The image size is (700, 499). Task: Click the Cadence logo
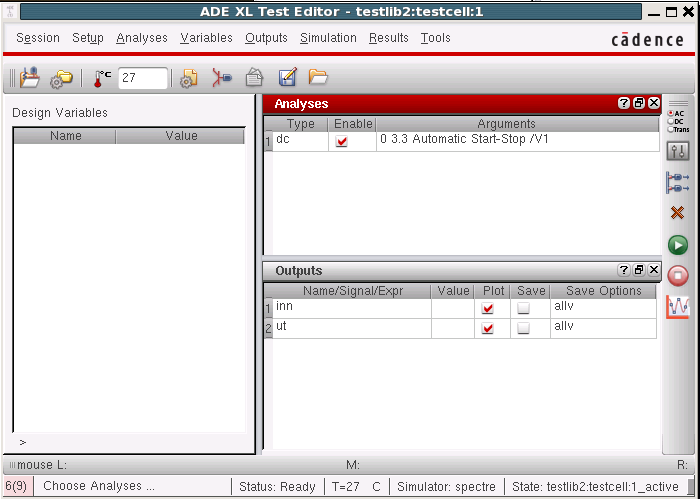(647, 40)
